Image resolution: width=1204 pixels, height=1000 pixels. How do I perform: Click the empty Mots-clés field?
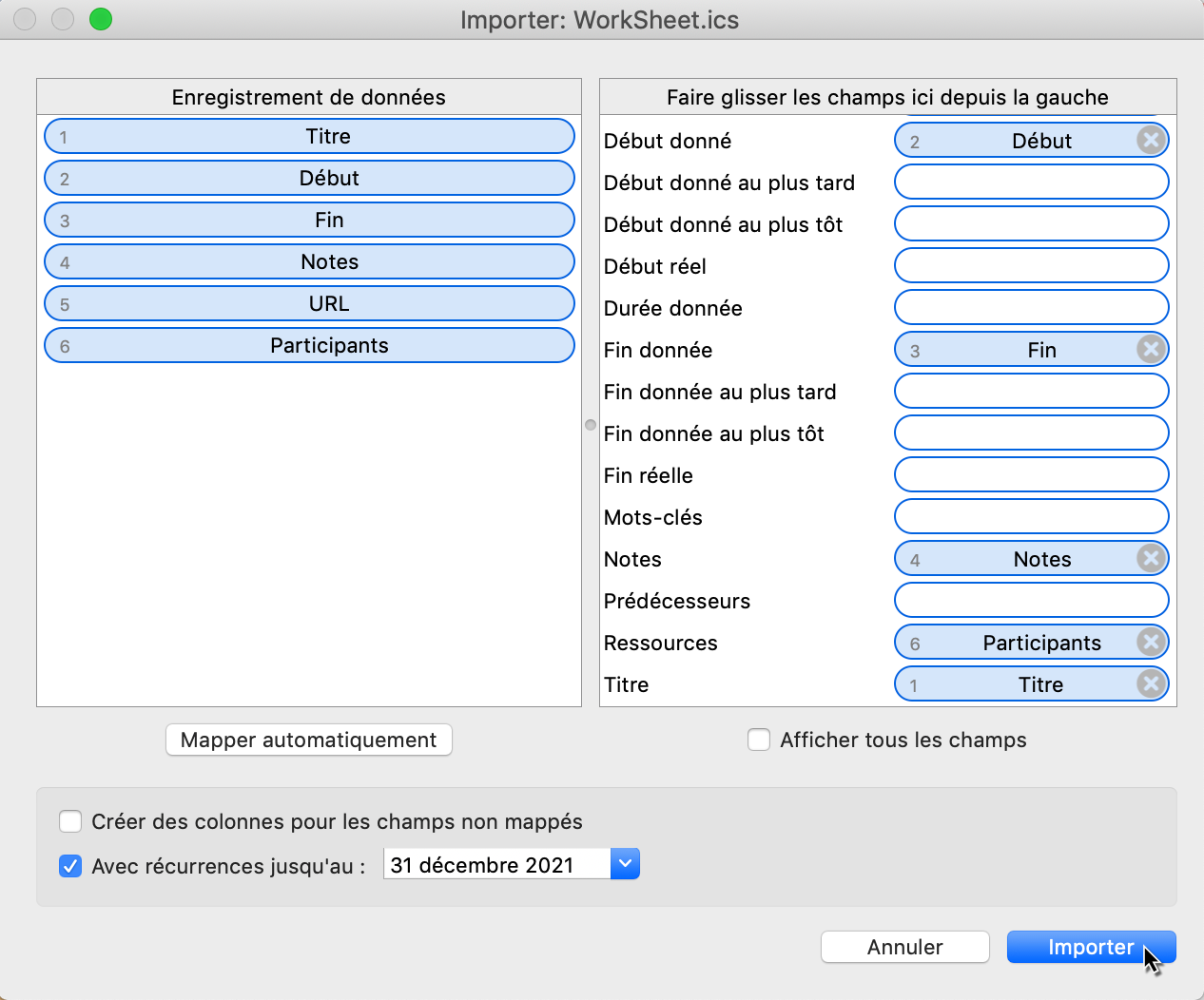tap(1031, 516)
